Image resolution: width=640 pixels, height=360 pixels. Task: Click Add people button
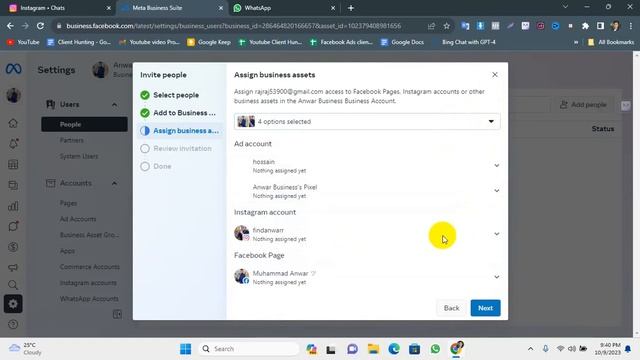click(x=583, y=104)
